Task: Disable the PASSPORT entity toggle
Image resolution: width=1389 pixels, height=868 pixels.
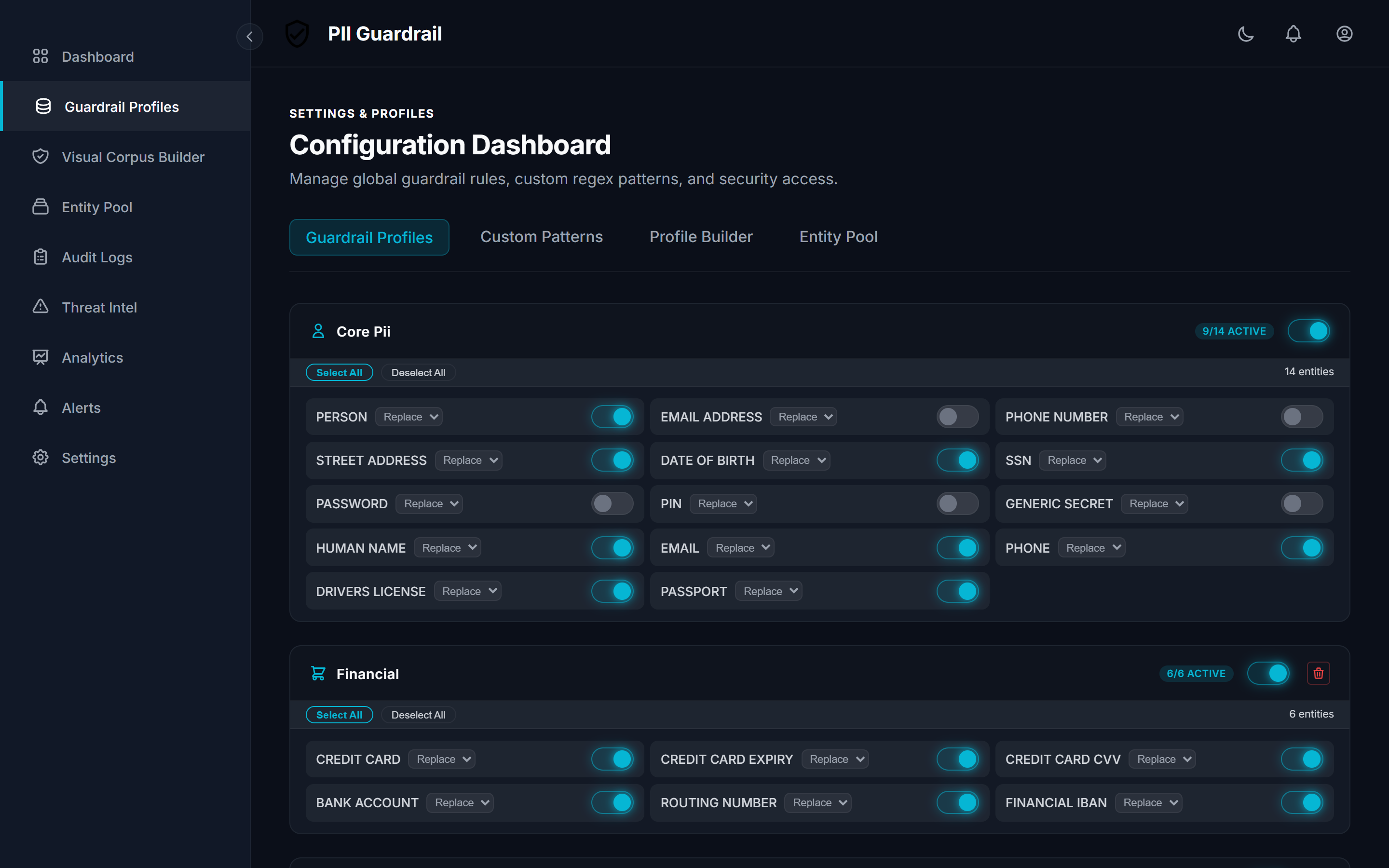Action: point(957,591)
